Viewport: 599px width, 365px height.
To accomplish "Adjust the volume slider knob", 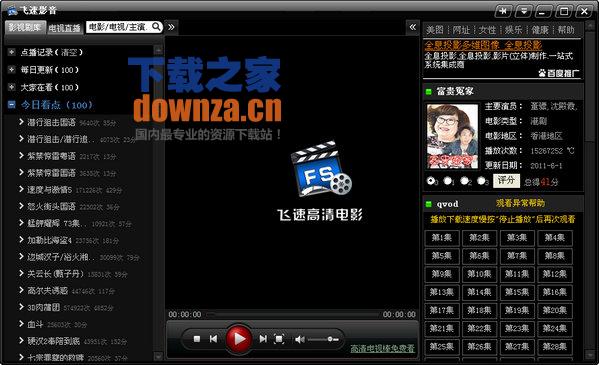I will [x=330, y=339].
